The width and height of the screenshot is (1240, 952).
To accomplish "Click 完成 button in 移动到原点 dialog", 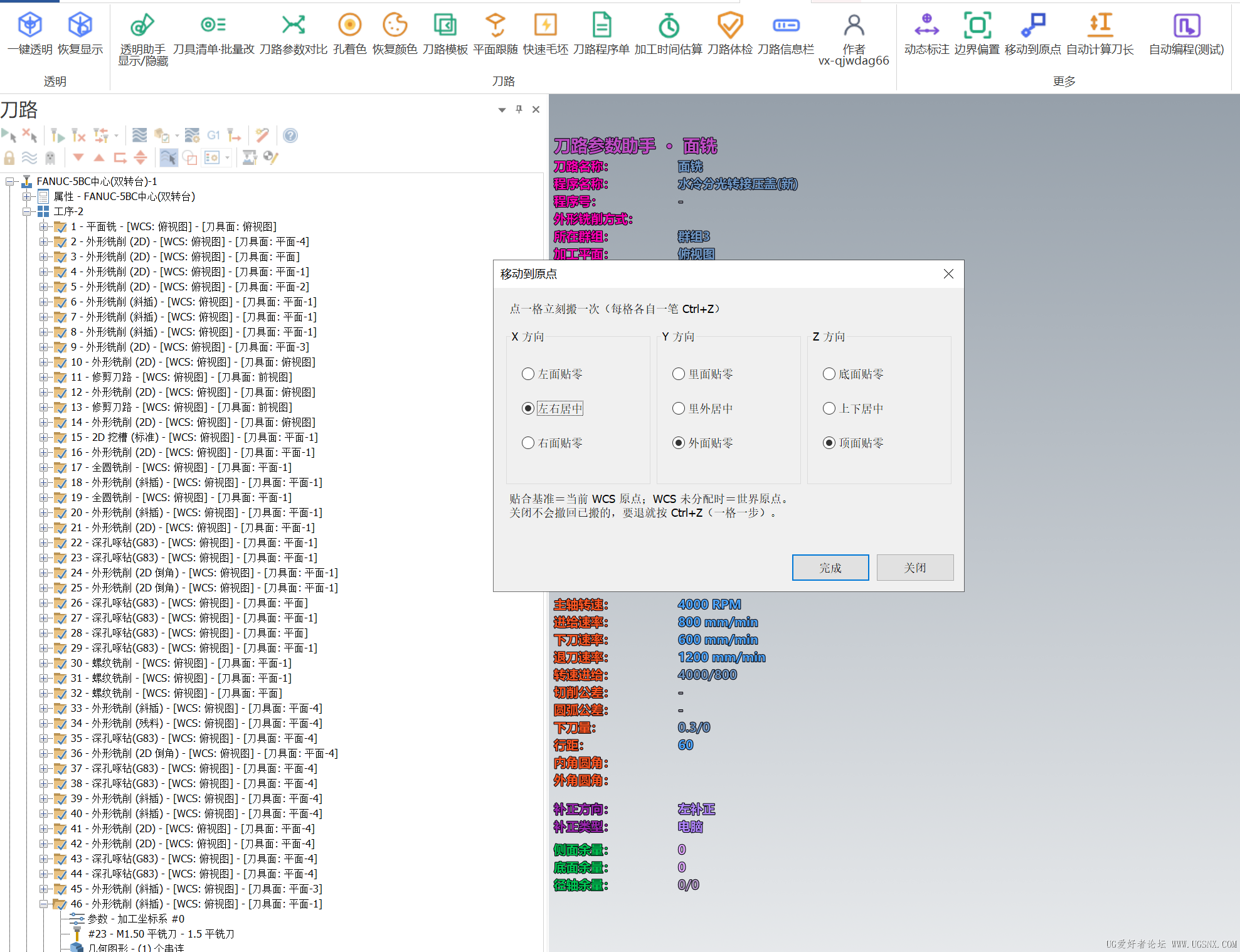I will point(830,568).
